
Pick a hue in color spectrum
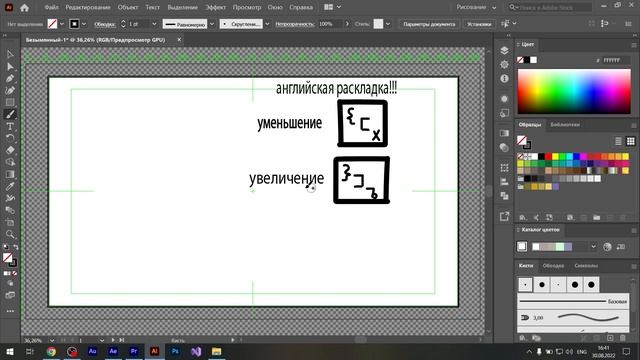click(x=574, y=91)
